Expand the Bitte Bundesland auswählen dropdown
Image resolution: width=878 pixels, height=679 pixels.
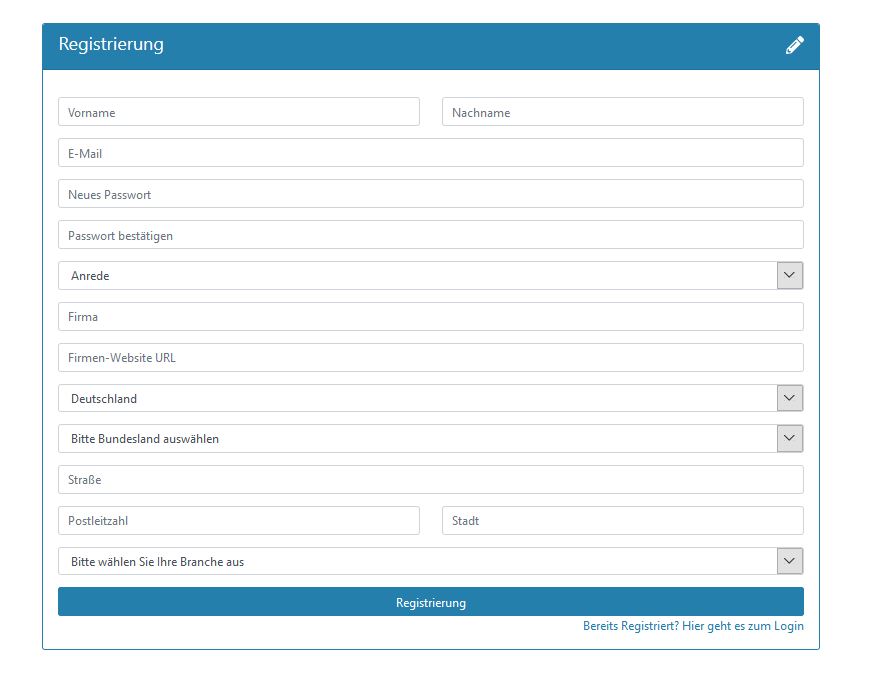(x=431, y=438)
